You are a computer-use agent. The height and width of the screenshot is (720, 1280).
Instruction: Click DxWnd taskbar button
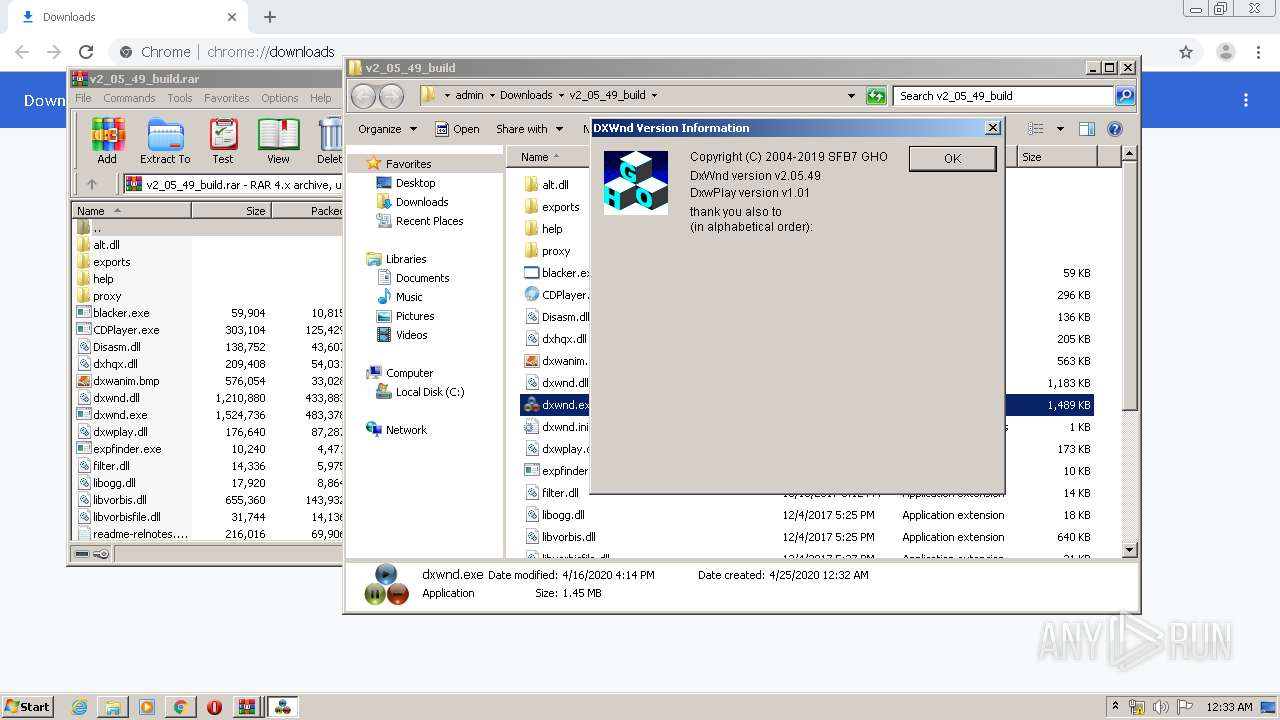point(283,707)
